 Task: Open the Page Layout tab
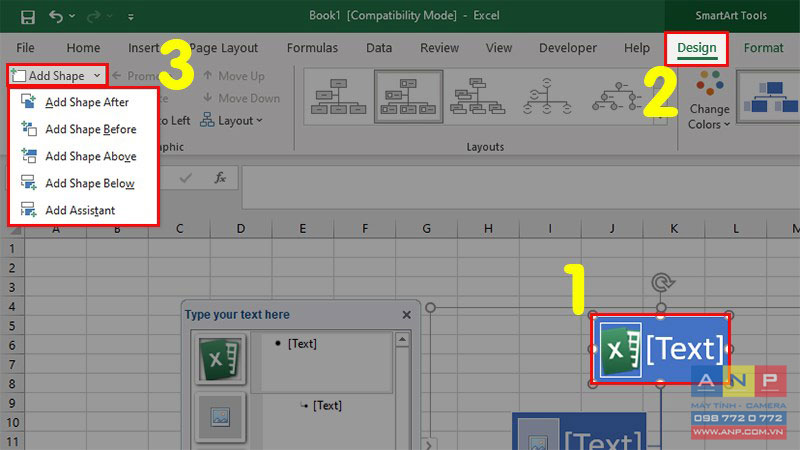click(223, 48)
